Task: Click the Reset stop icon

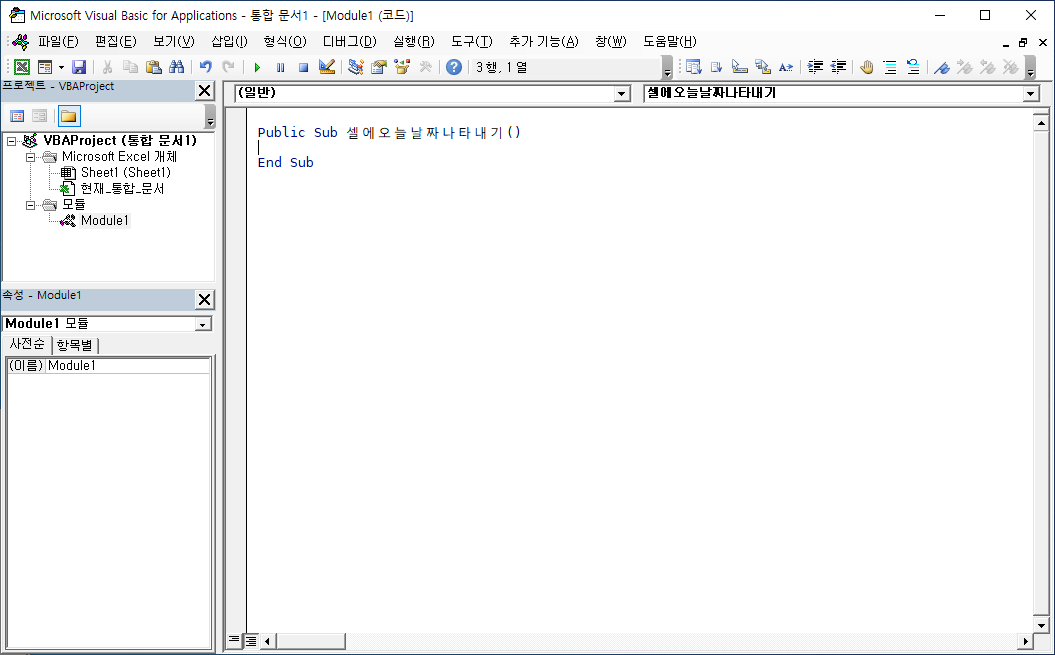Action: point(303,67)
